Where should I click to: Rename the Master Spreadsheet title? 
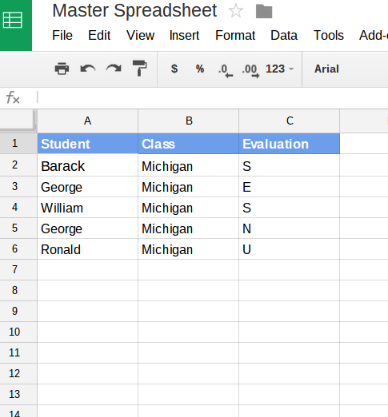135,11
